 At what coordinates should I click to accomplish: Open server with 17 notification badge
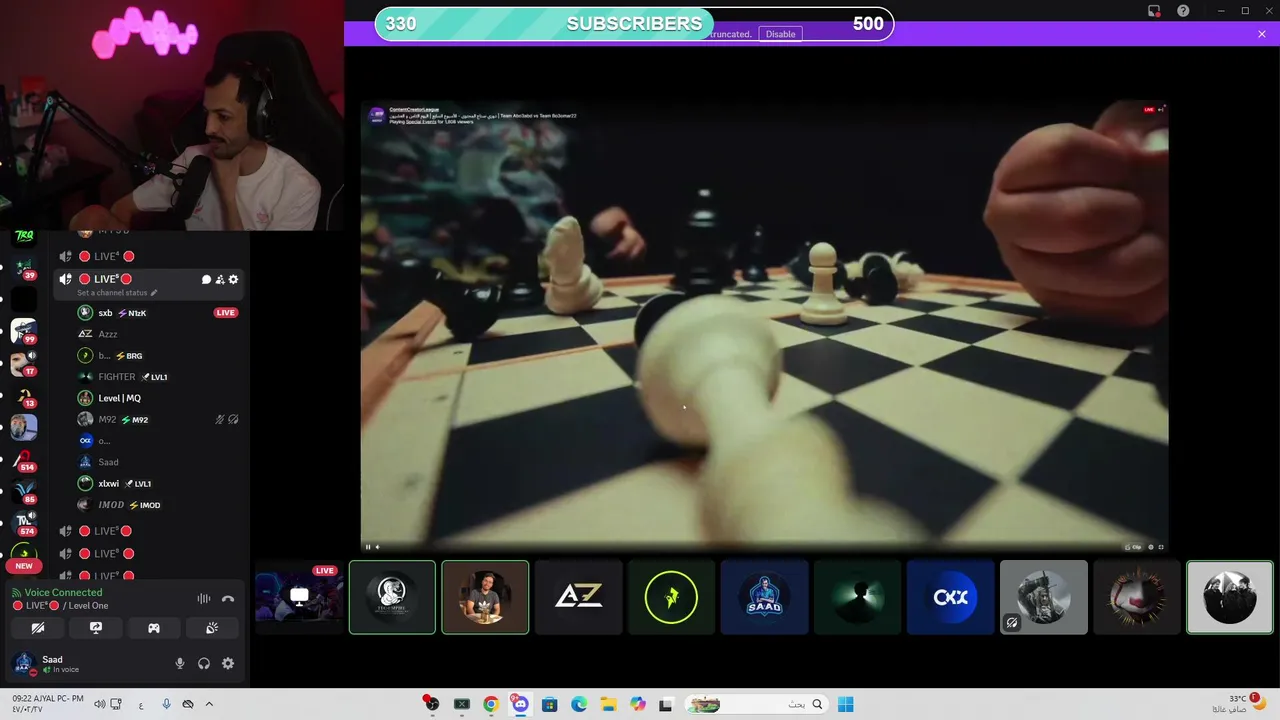tap(24, 363)
